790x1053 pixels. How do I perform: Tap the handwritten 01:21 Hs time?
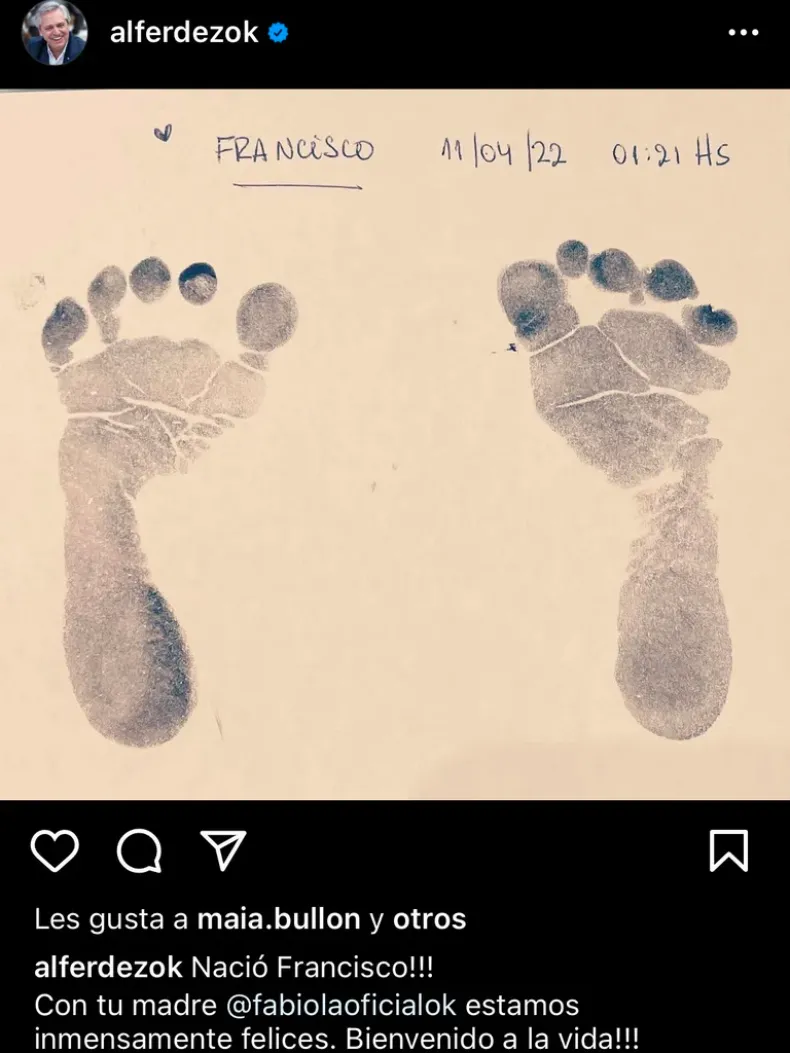(x=670, y=154)
